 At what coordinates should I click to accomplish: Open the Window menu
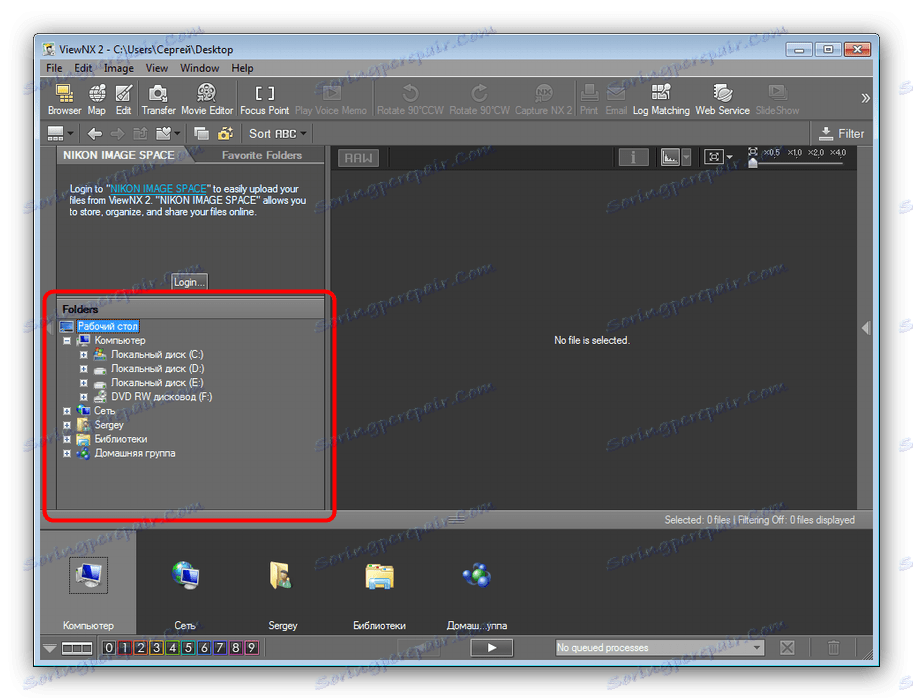click(199, 68)
